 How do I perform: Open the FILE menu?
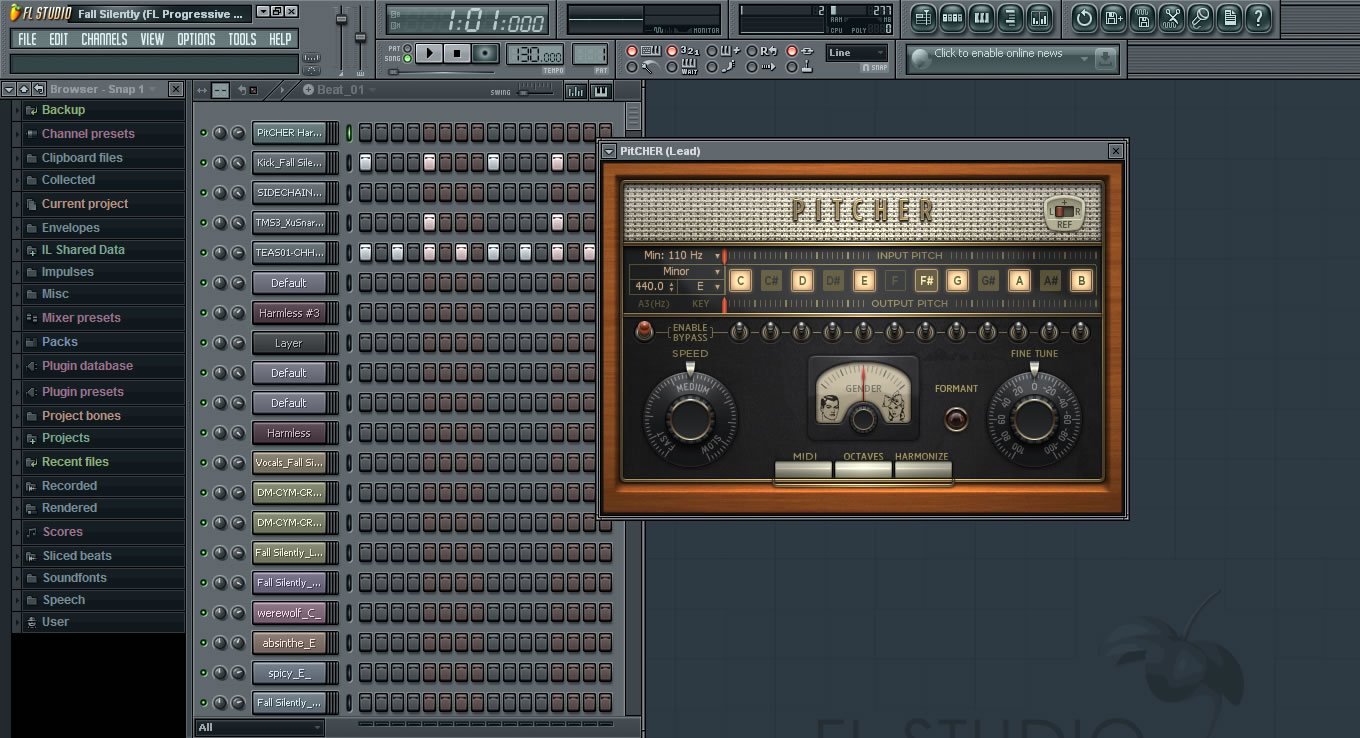[x=27, y=39]
